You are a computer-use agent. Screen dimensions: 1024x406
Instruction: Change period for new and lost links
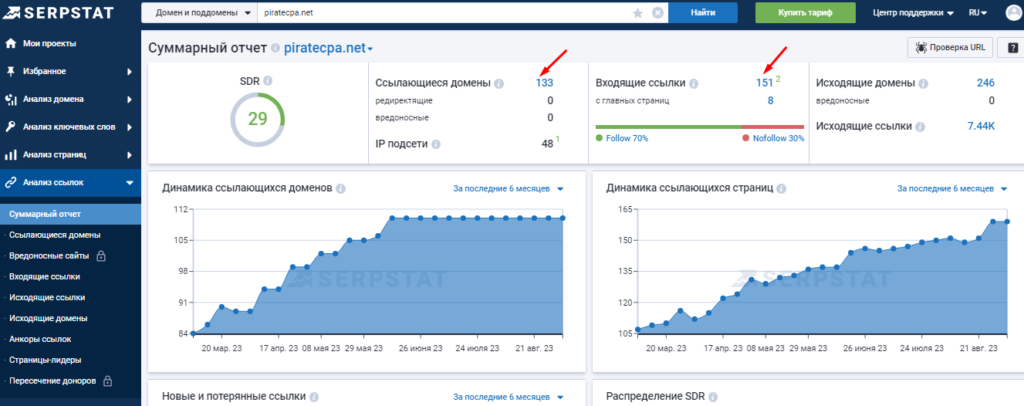[x=508, y=397]
